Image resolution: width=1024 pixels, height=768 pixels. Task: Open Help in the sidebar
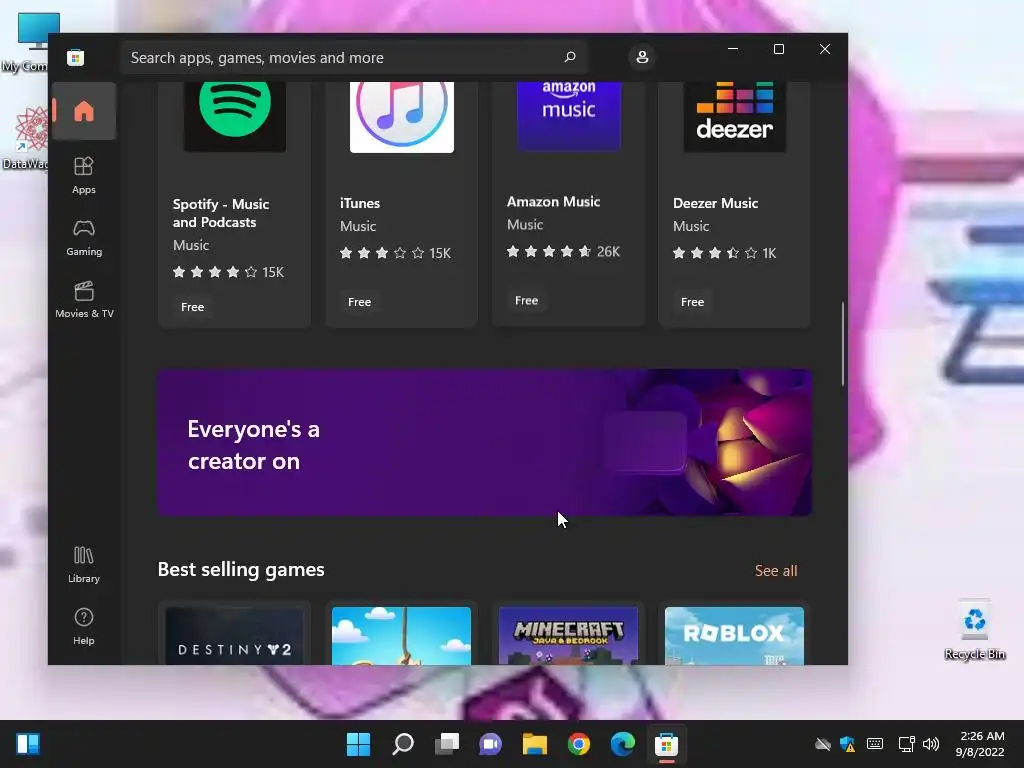coord(84,627)
